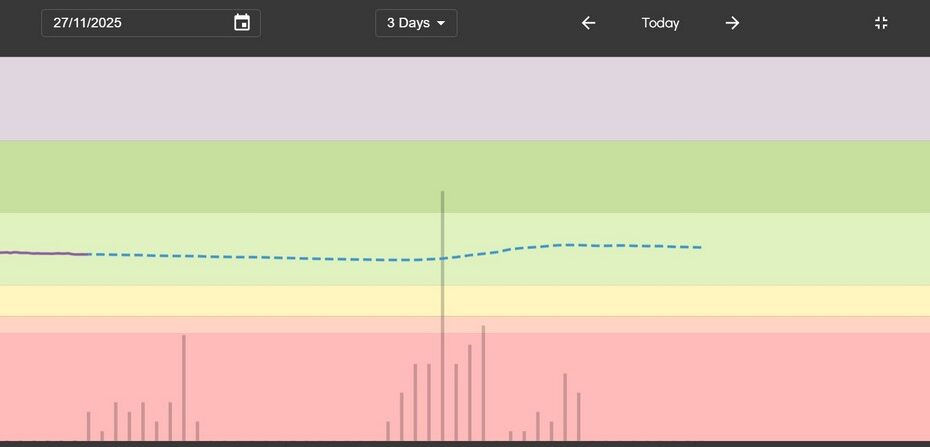Jump to Today

(660, 23)
